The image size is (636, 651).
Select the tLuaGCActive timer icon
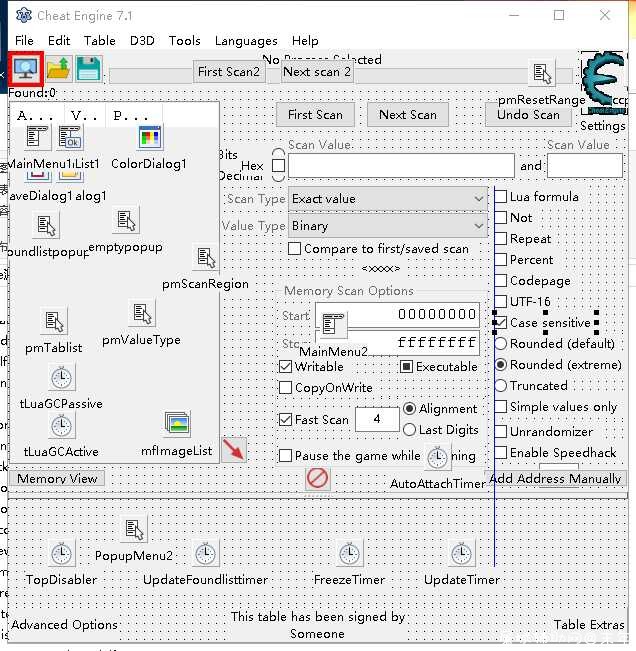[61, 426]
